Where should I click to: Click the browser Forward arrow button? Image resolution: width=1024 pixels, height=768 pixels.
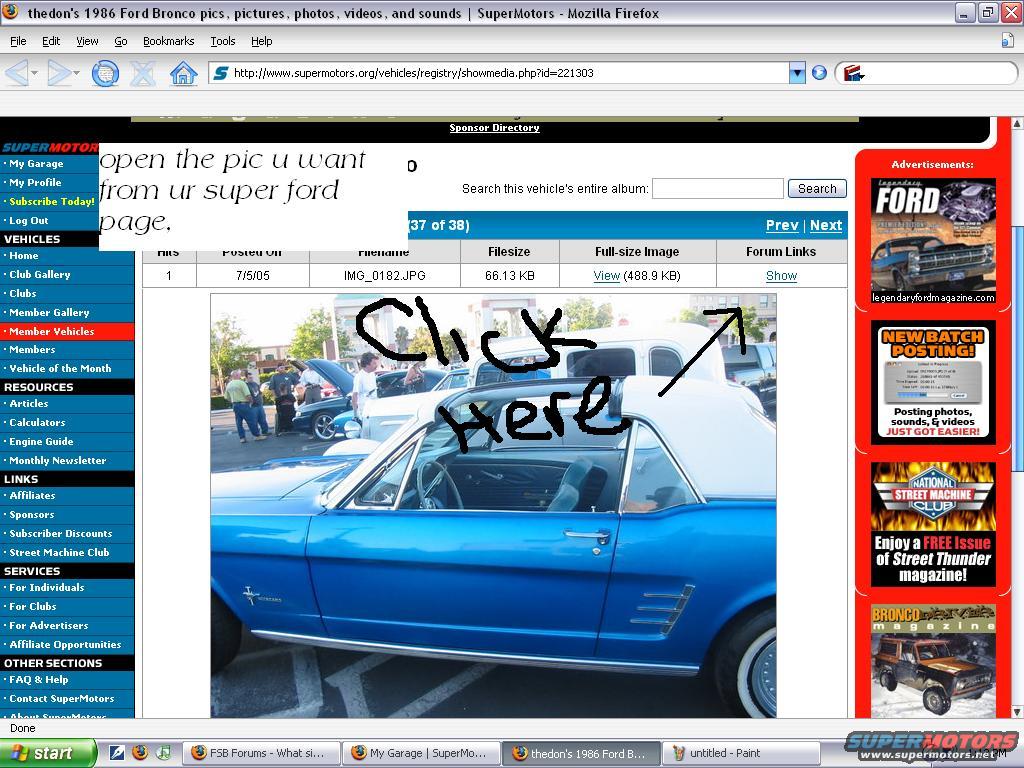60,73
